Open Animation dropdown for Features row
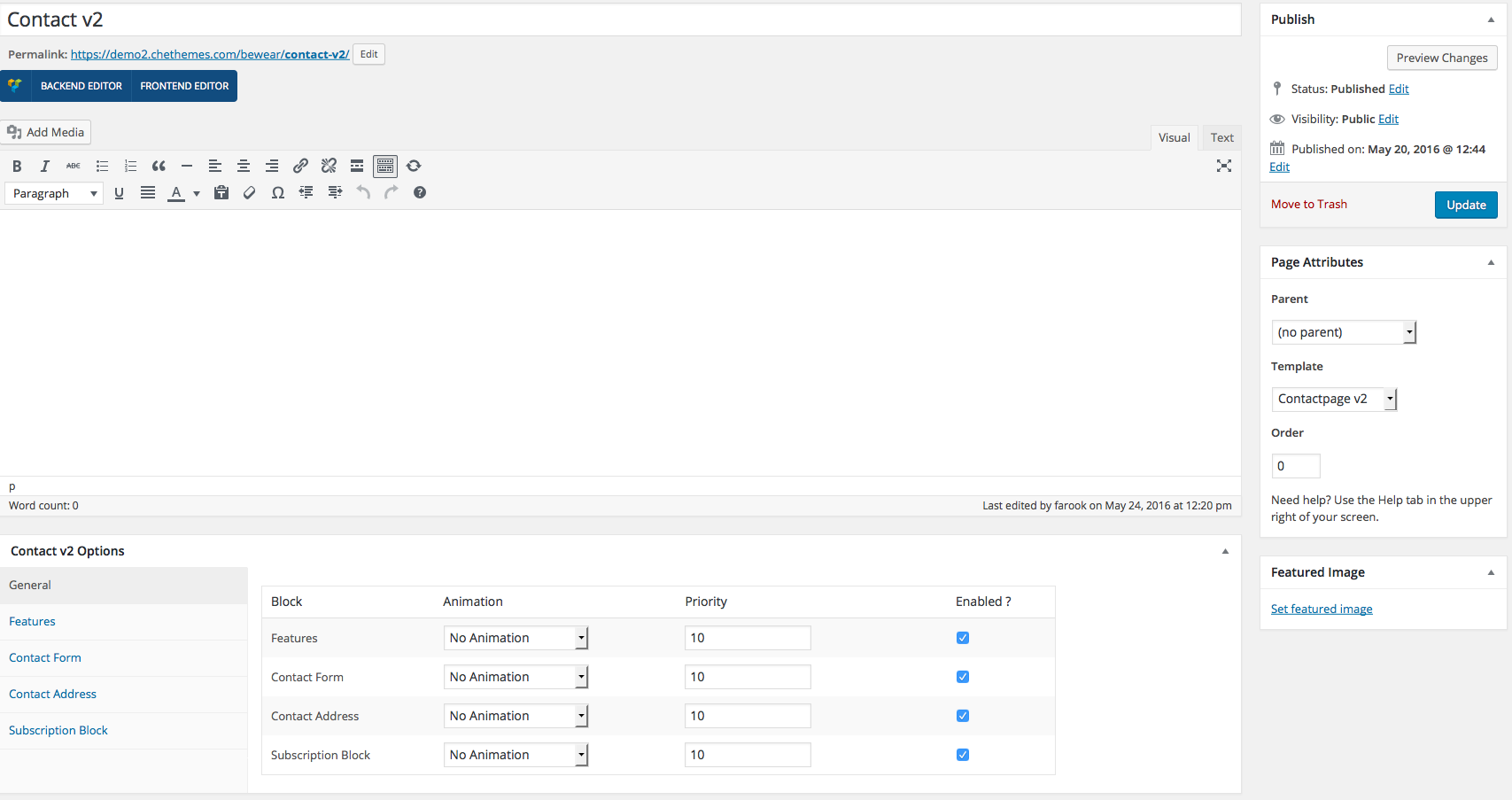 [516, 638]
